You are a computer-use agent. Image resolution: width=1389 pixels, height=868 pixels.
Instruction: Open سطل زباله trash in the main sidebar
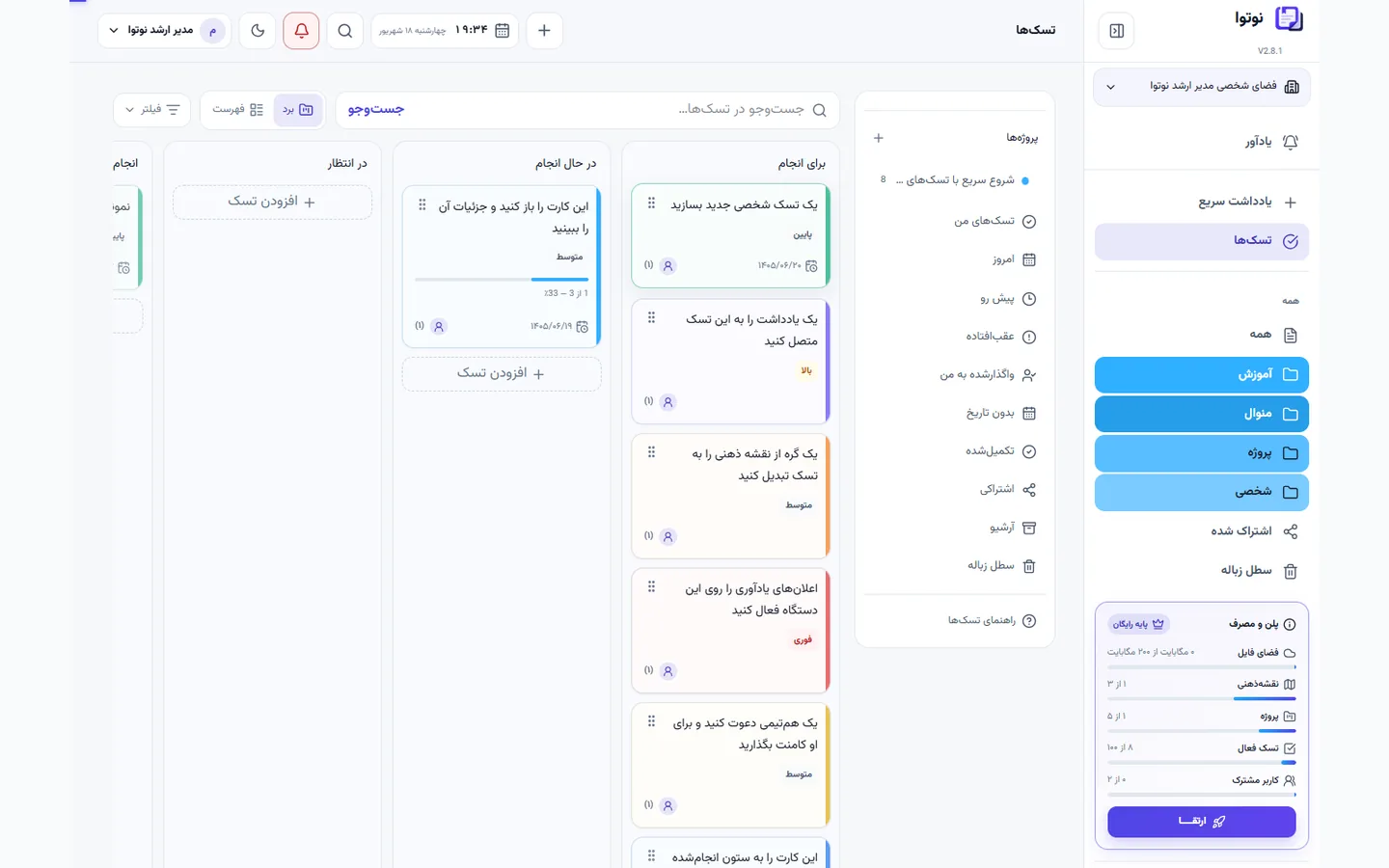(1202, 571)
